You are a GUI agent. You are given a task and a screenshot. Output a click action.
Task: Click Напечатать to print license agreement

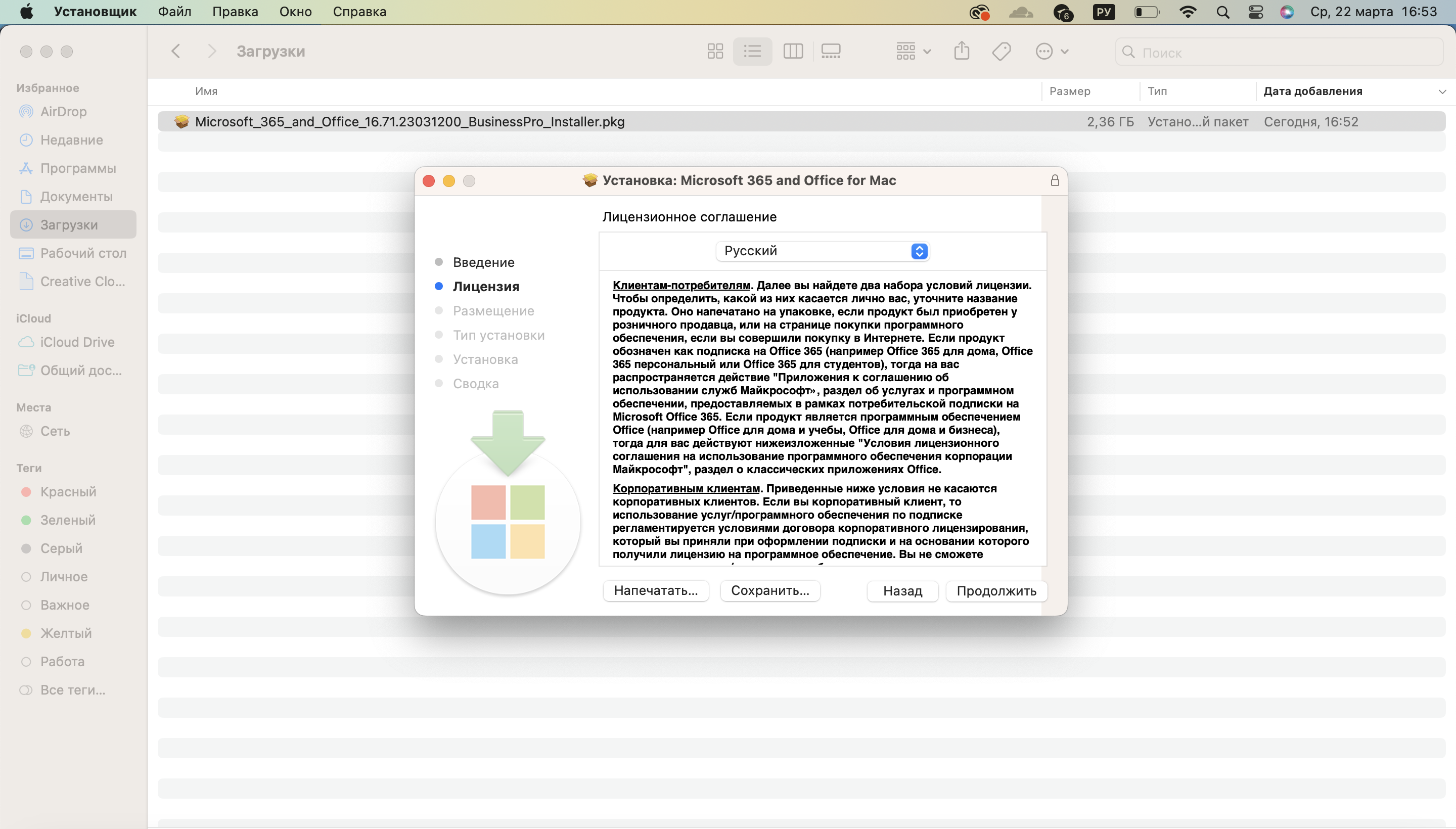point(656,590)
